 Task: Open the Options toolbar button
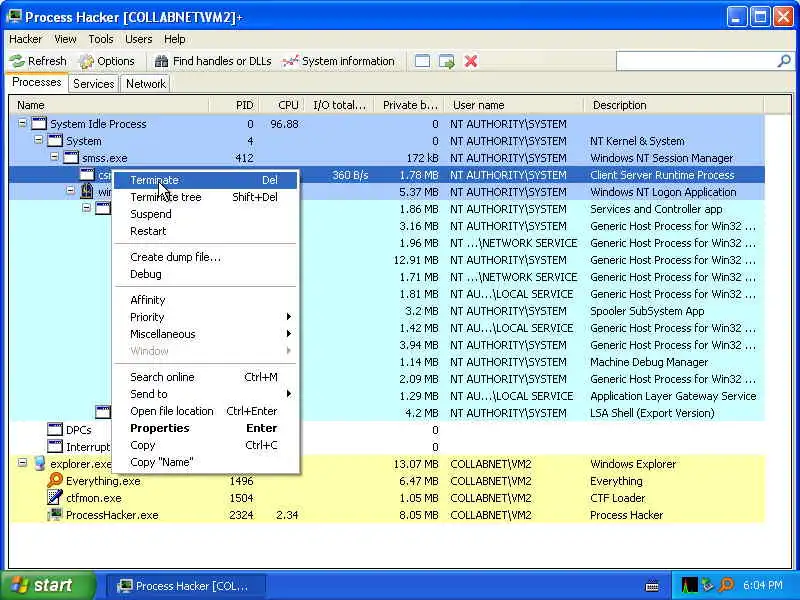[107, 61]
